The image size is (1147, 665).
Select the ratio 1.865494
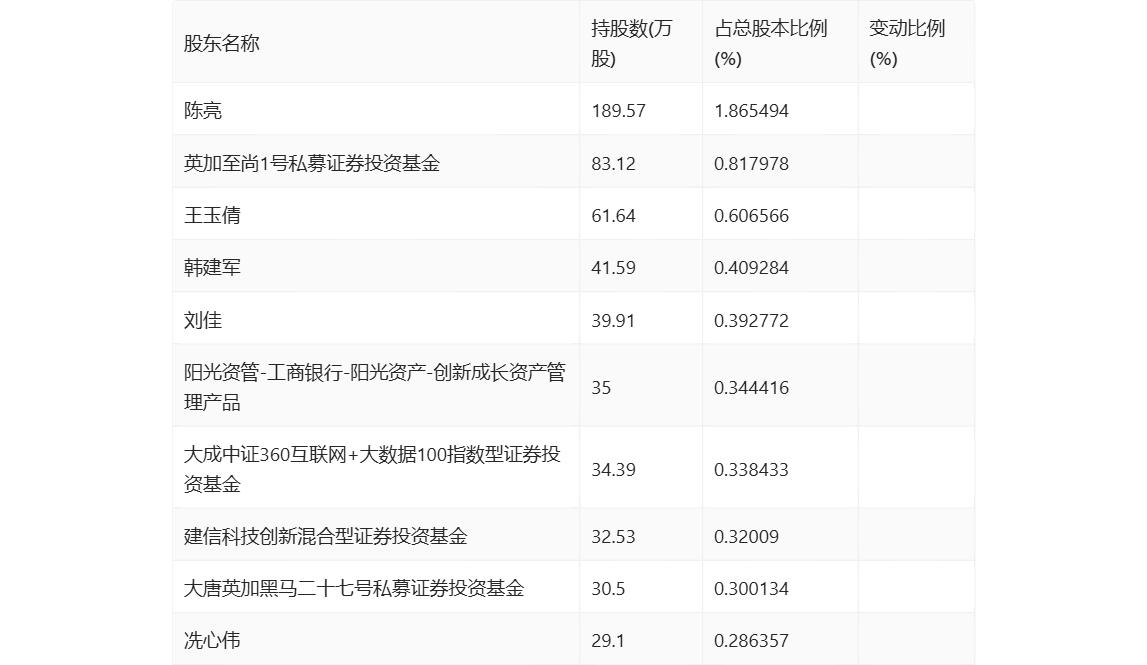click(x=751, y=110)
